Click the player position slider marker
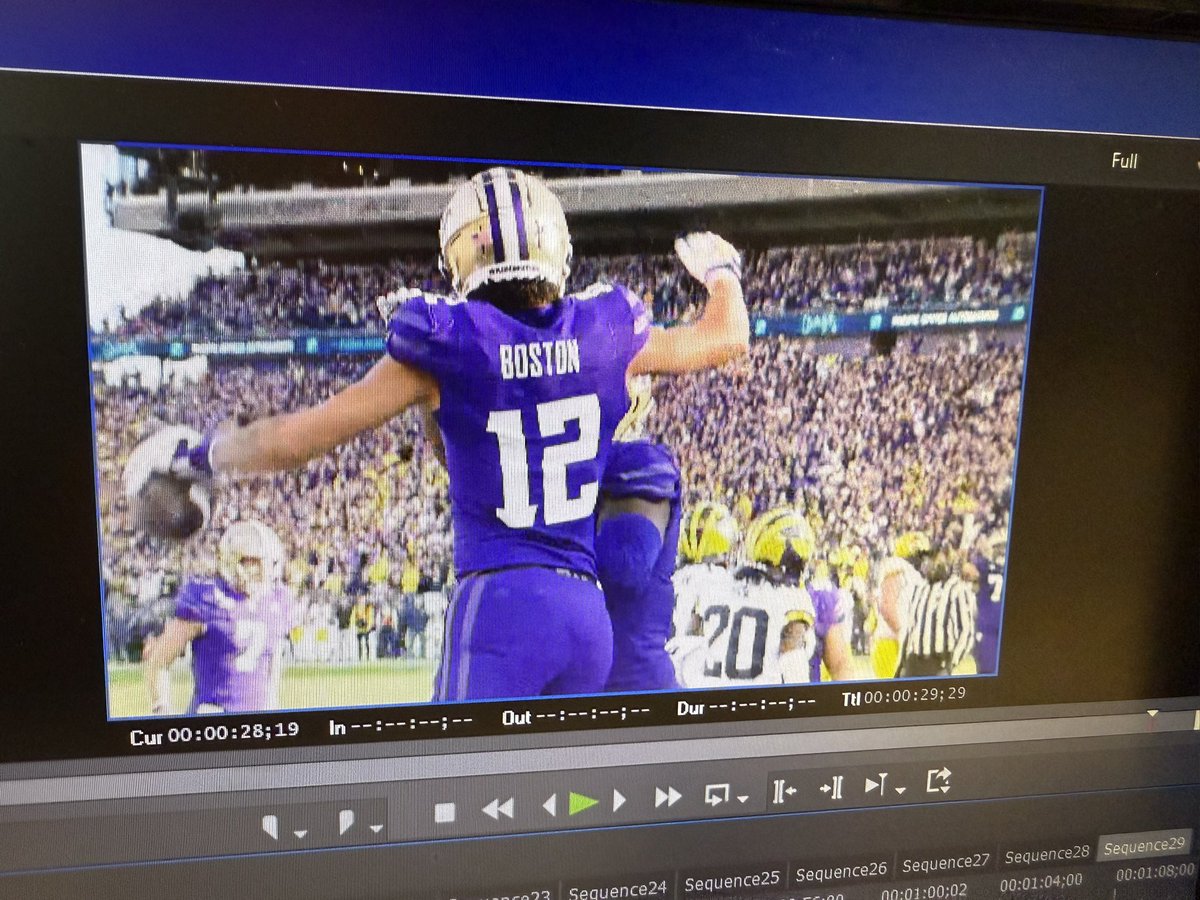Viewport: 1200px width, 900px height. tap(1152, 713)
